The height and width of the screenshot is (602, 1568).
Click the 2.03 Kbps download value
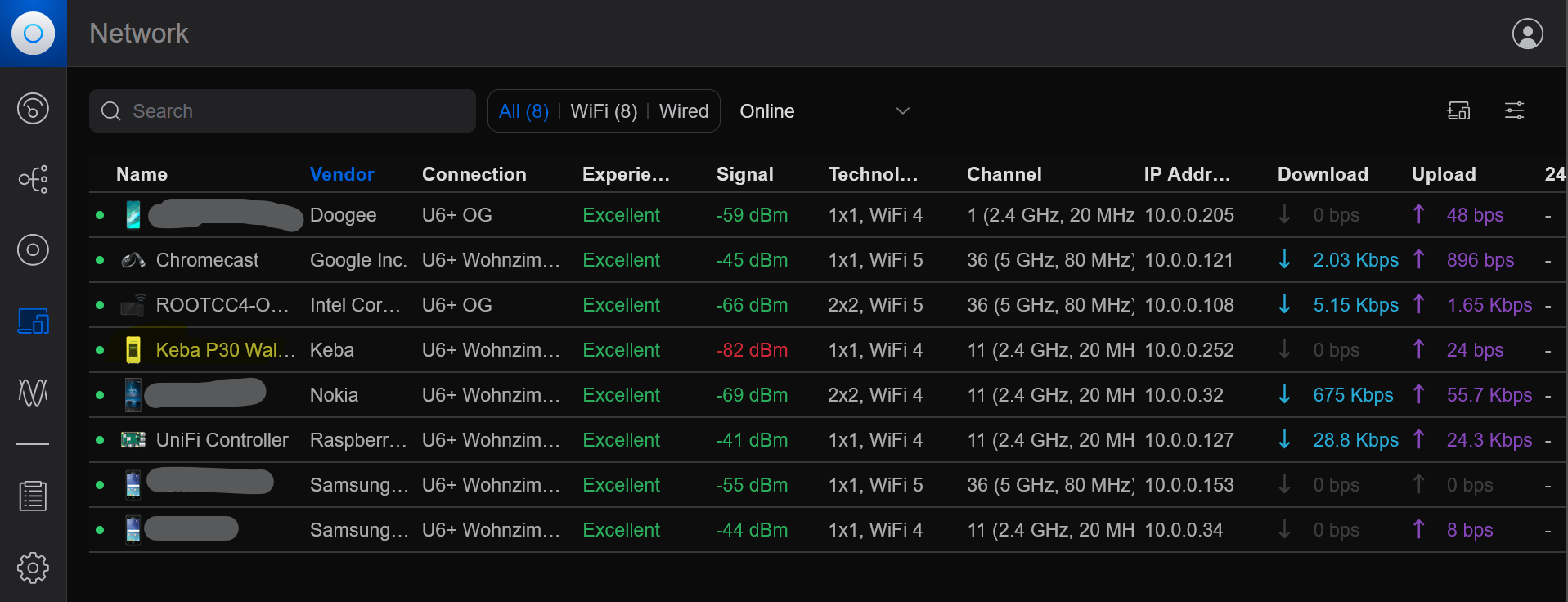[1355, 260]
